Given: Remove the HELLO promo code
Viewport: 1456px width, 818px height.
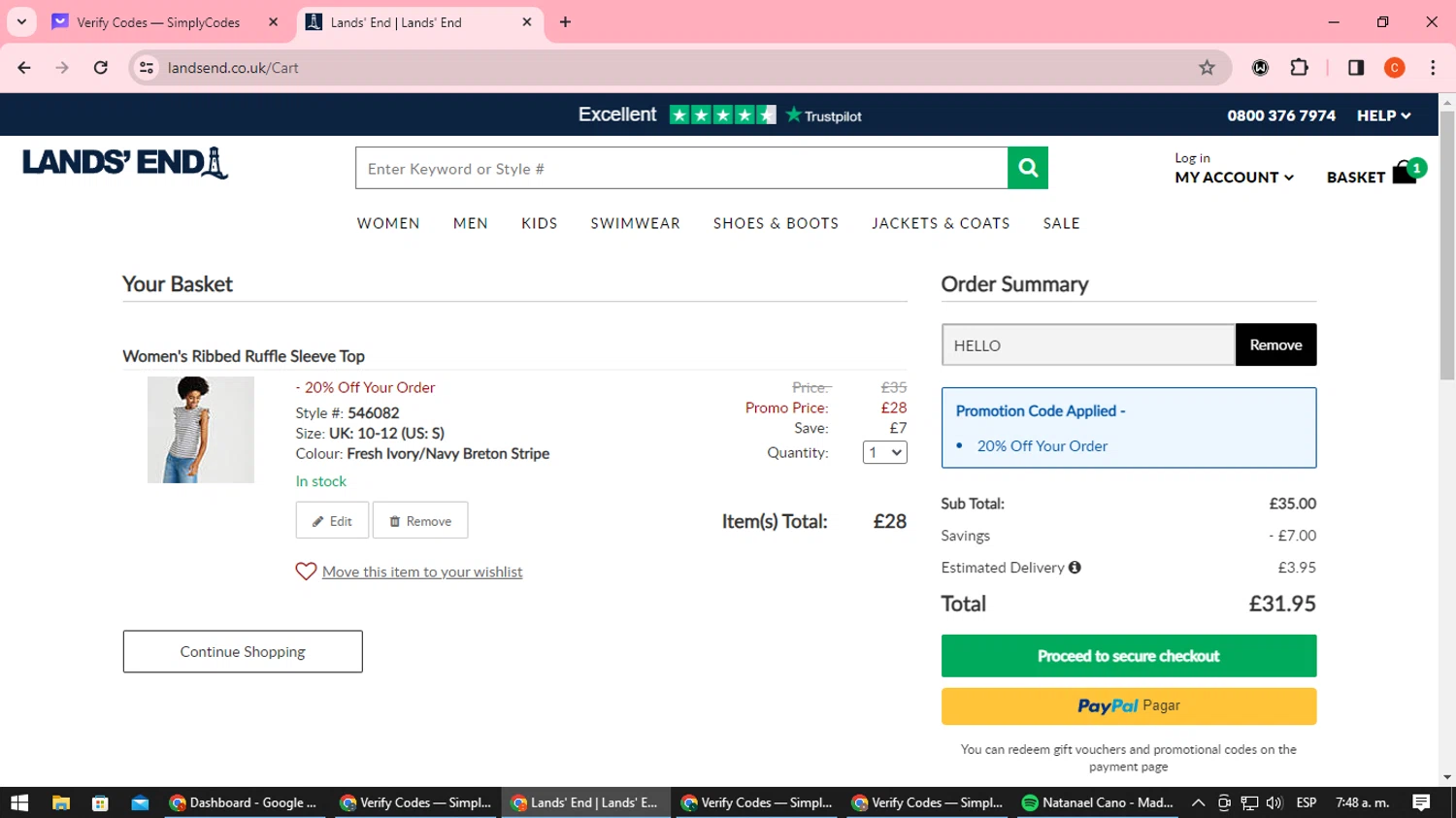Looking at the screenshot, I should point(1275,344).
